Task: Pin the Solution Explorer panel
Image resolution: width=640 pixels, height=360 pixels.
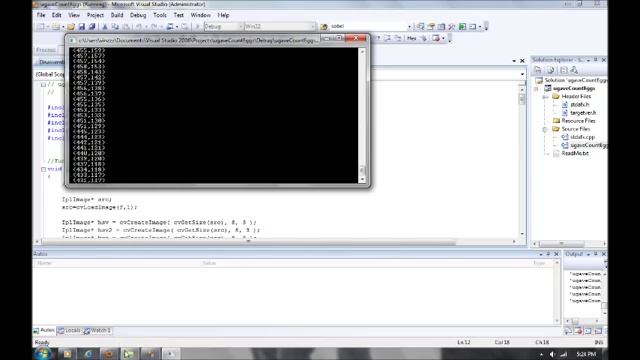Action: pos(596,60)
